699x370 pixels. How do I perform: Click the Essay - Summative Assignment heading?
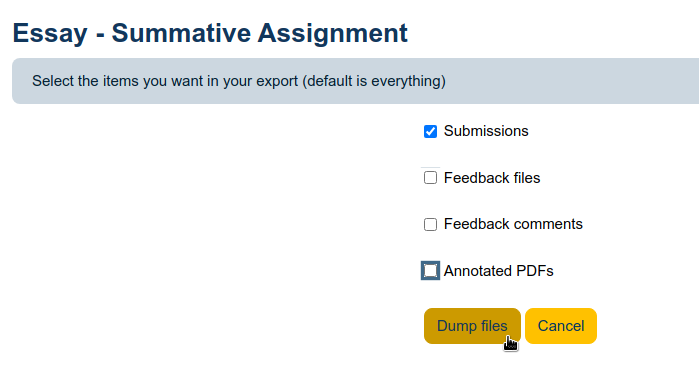tap(210, 33)
